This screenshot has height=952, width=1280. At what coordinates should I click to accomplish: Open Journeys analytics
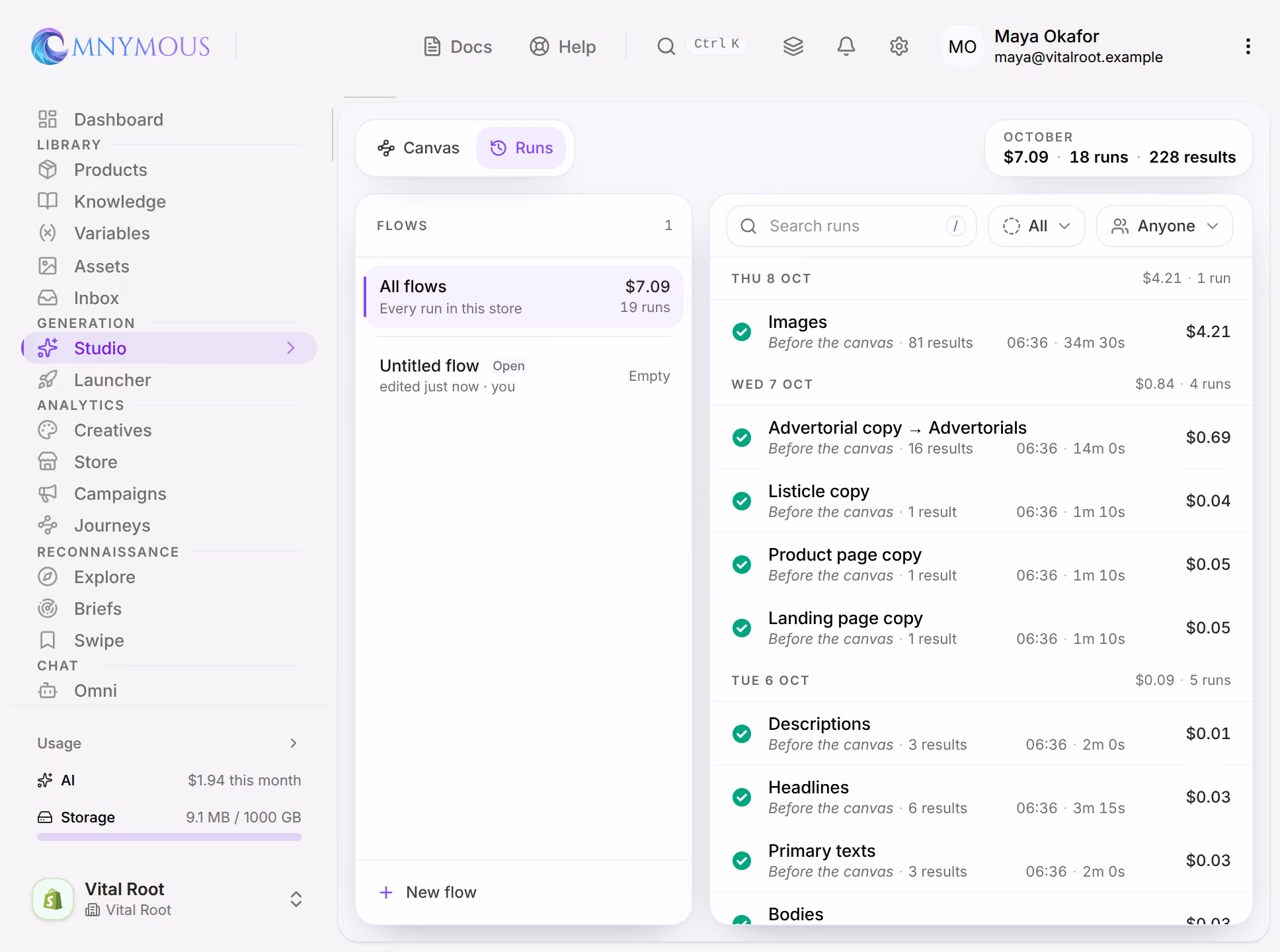pyautogui.click(x=169, y=526)
